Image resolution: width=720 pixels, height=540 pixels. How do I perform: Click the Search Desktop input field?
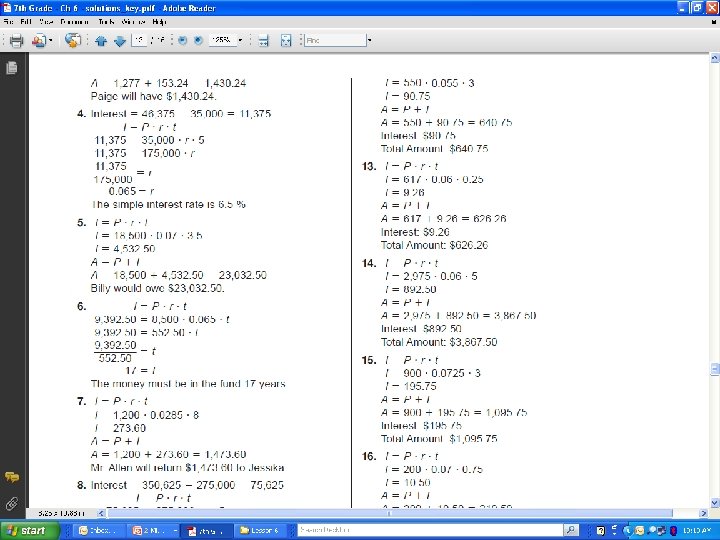pyautogui.click(x=430, y=530)
